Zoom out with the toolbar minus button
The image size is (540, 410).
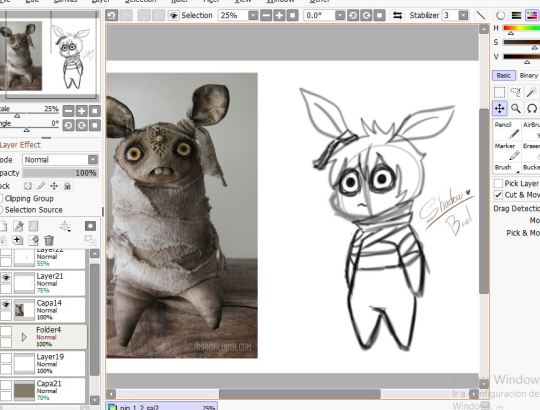[x=266, y=15]
